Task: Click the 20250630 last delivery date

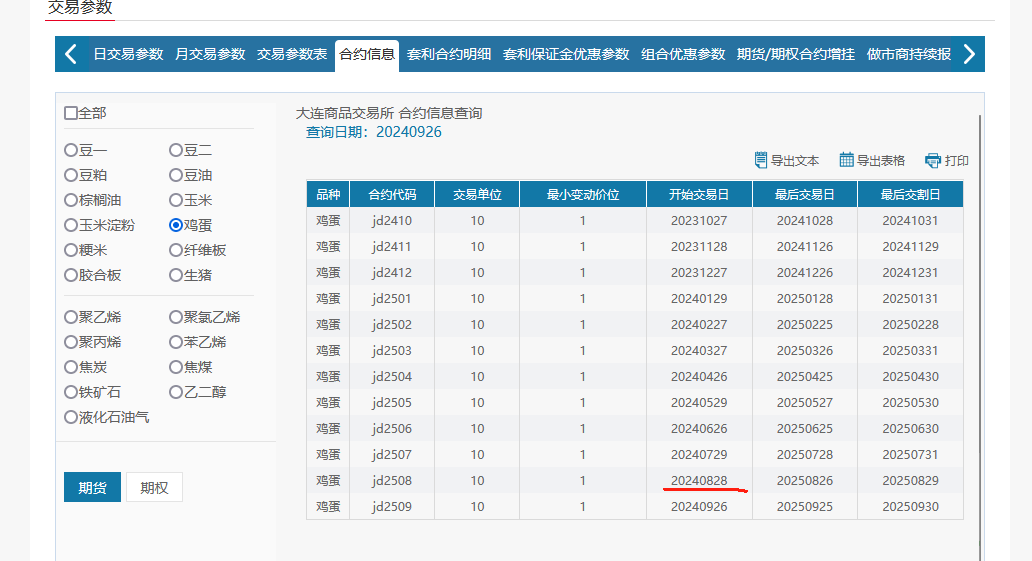Action: click(x=910, y=429)
